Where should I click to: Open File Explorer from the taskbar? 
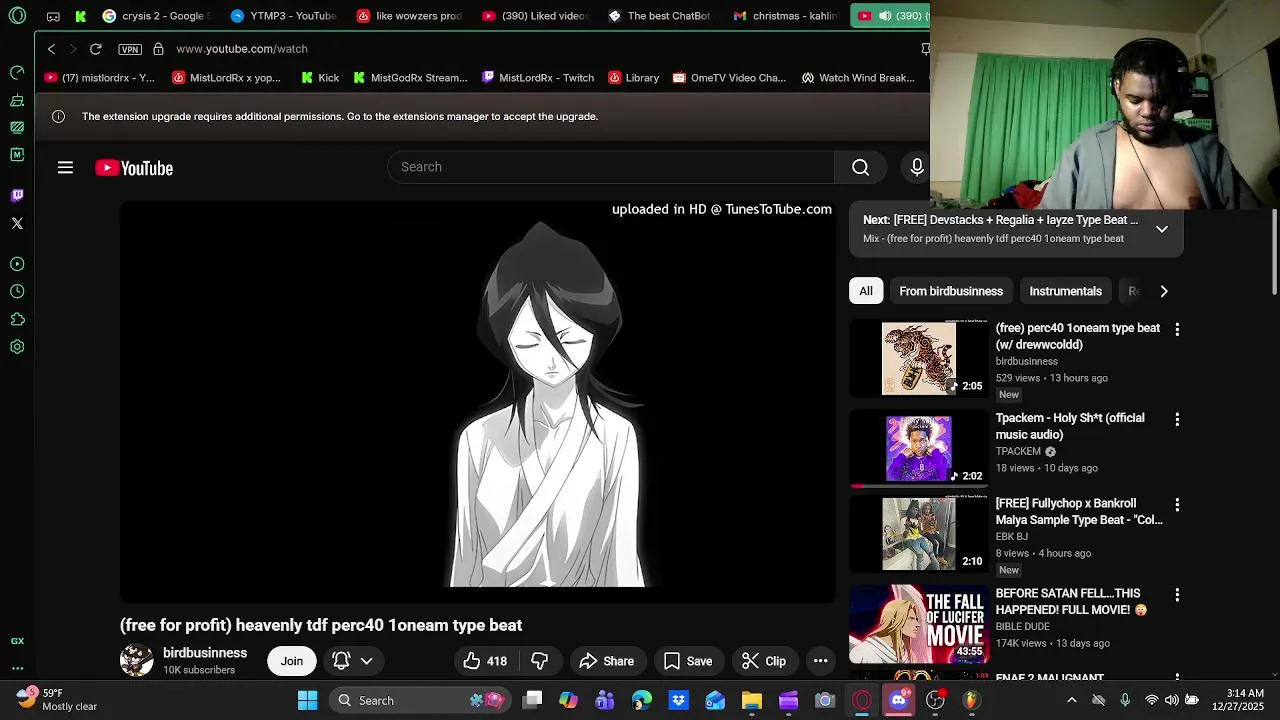tap(752, 700)
